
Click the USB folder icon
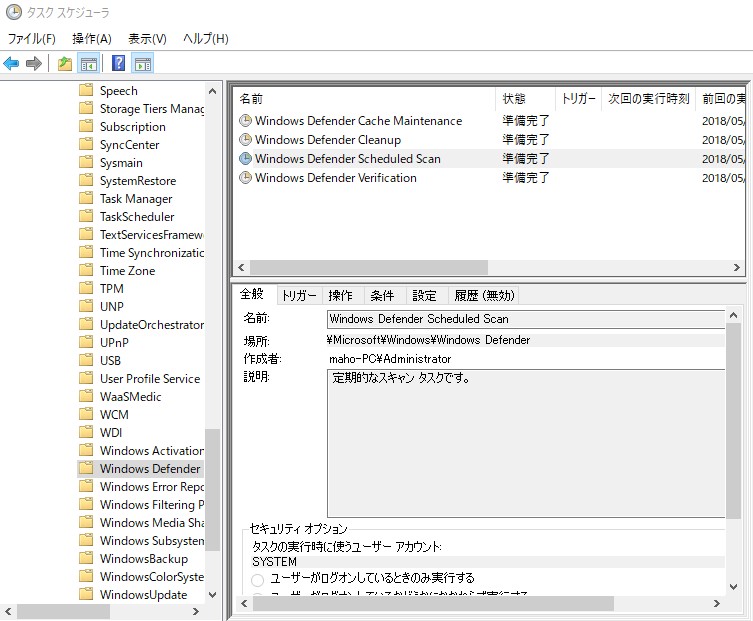(x=86, y=360)
